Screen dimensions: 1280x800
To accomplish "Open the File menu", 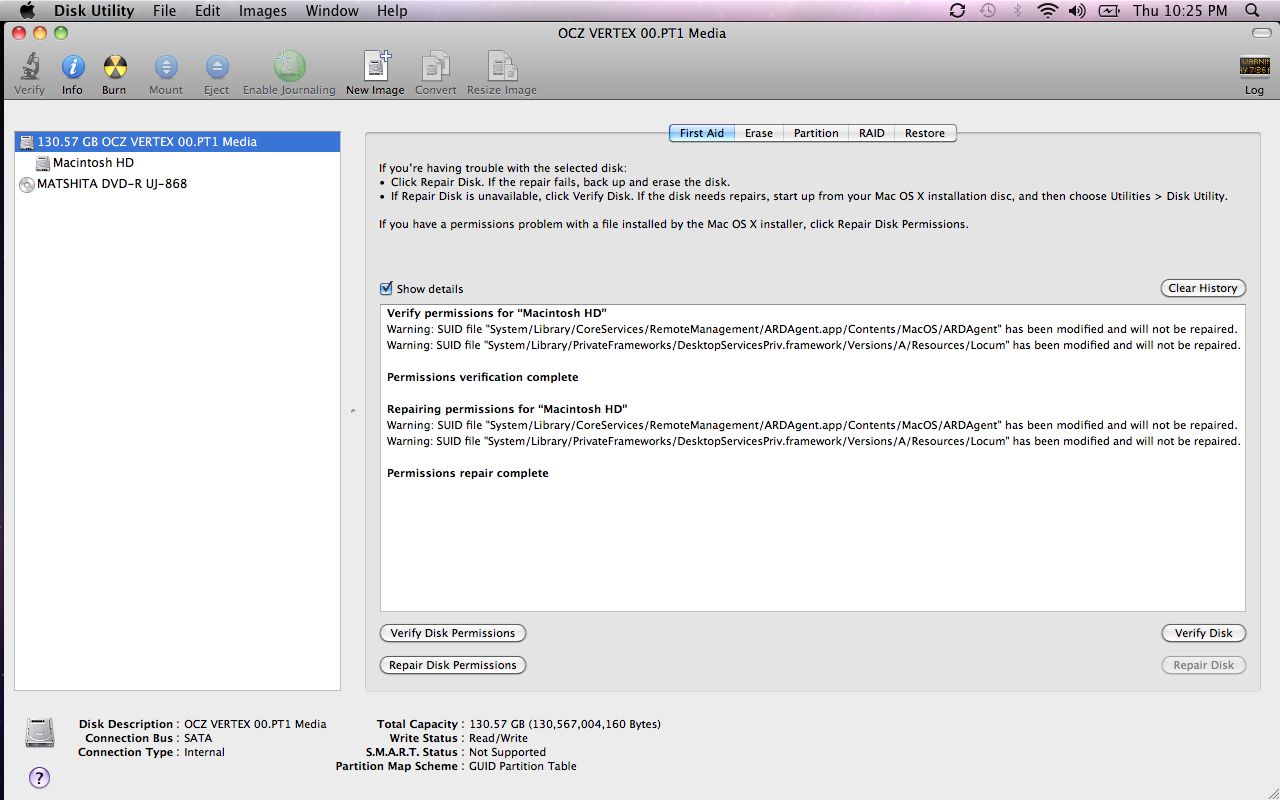I will tap(164, 11).
